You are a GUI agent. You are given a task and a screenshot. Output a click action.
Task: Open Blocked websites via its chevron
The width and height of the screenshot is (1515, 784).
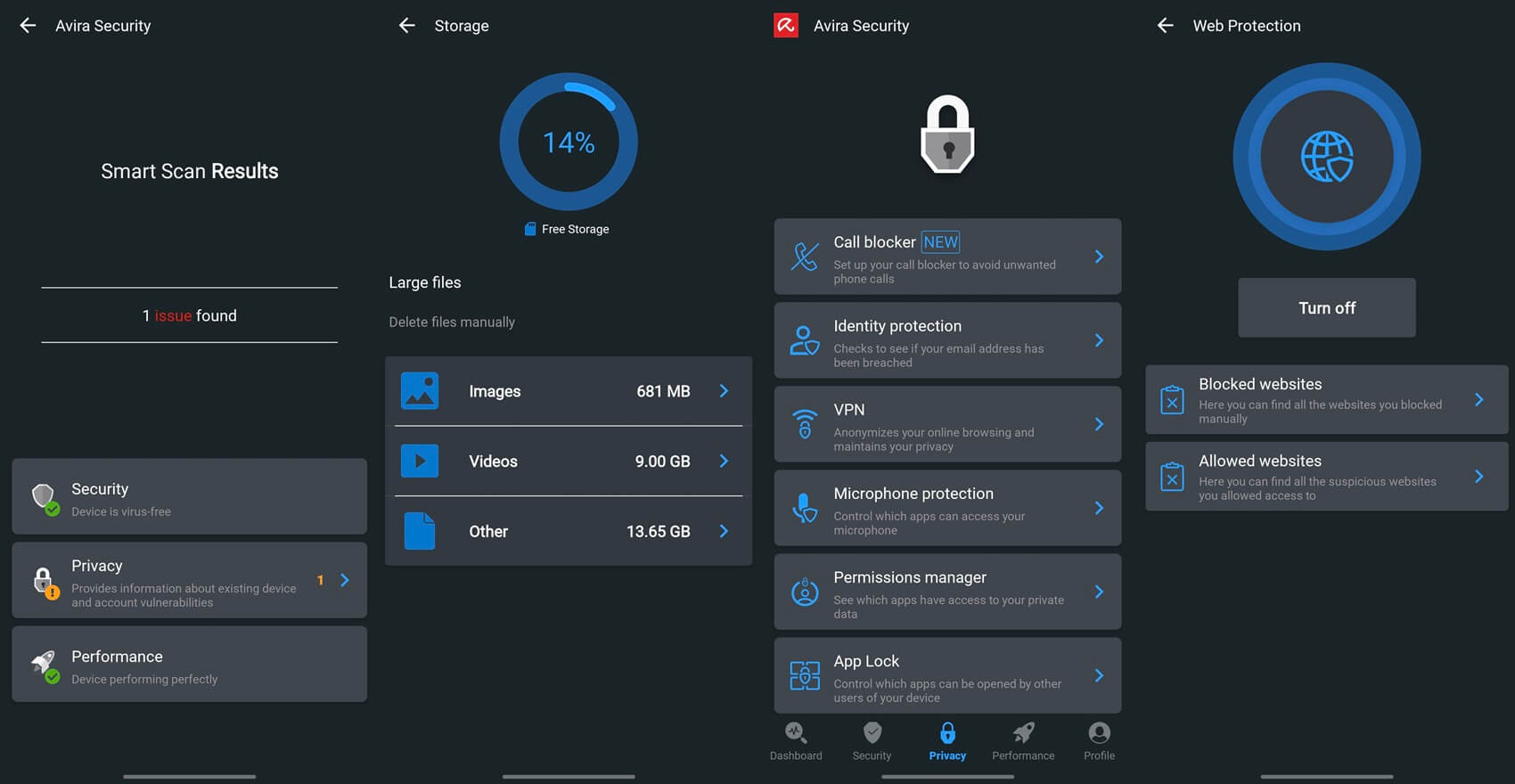coord(1478,400)
